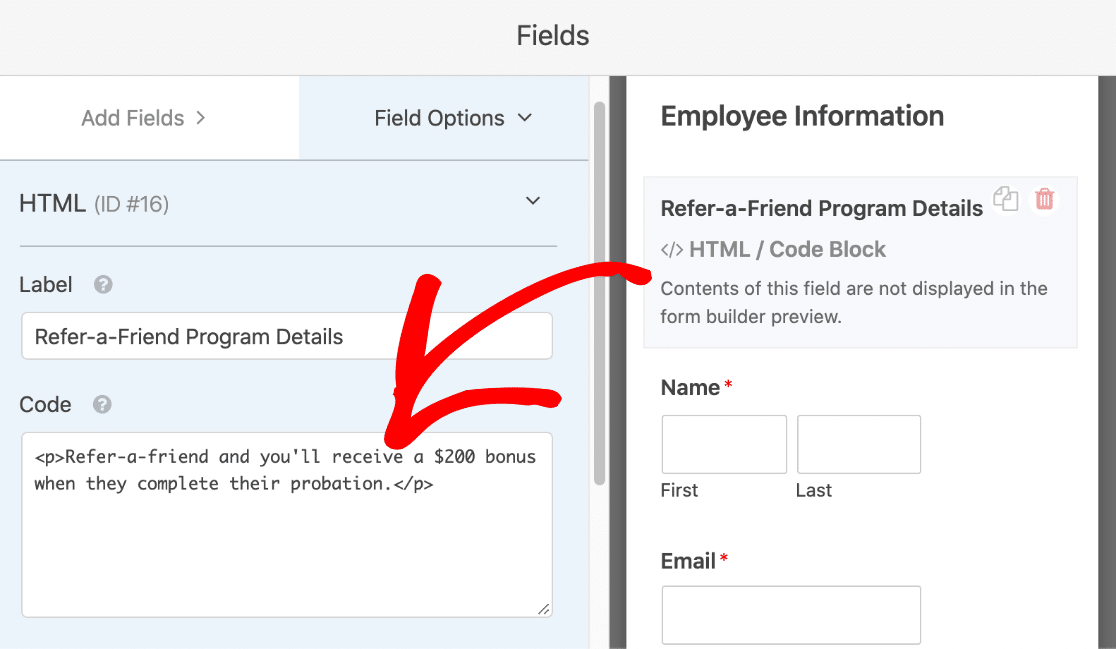Click the Add Fields right-arrow chevron
1116x649 pixels.
pos(201,117)
